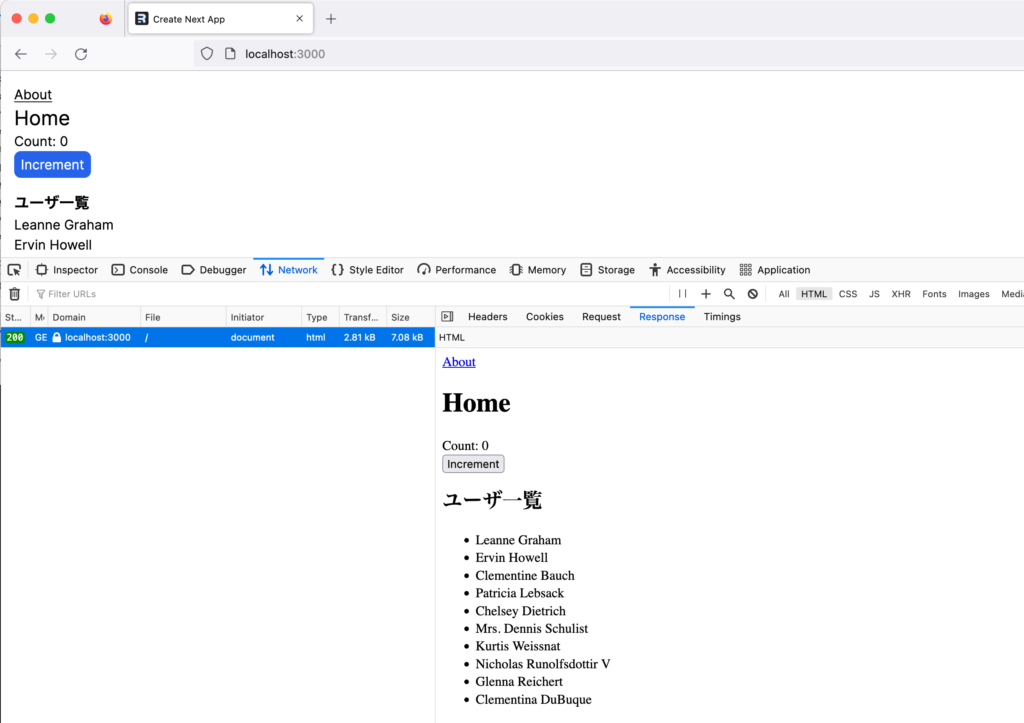Click the HTML label above response preview
This screenshot has width=1024, height=723.
(451, 338)
